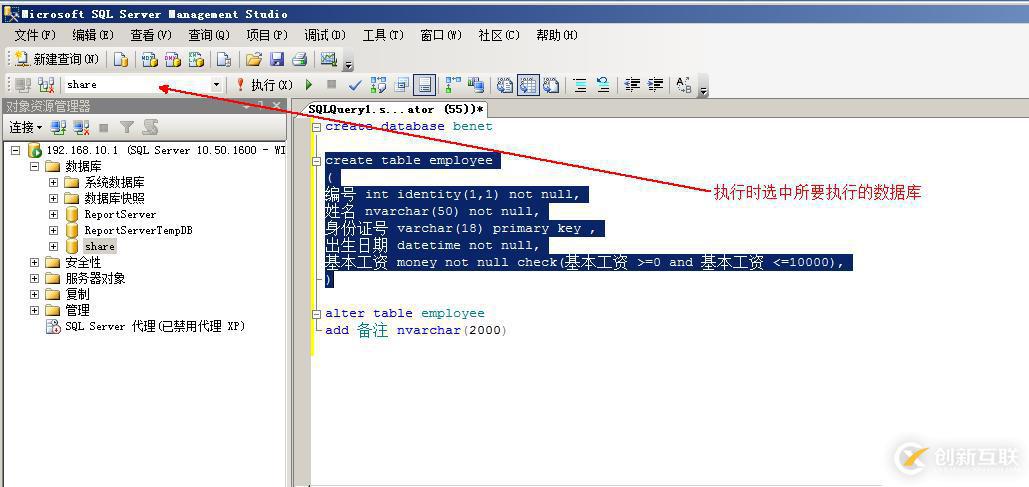Click the New Query (新建查询) button
Screen dimensions: 1029x487
coord(56,60)
